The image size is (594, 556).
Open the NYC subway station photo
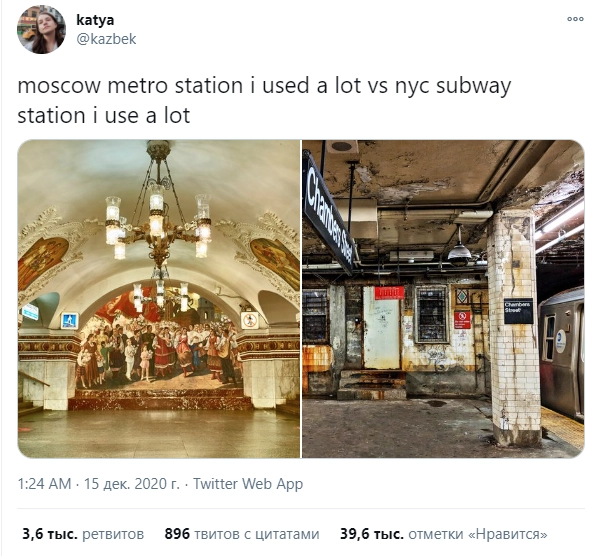(x=443, y=299)
